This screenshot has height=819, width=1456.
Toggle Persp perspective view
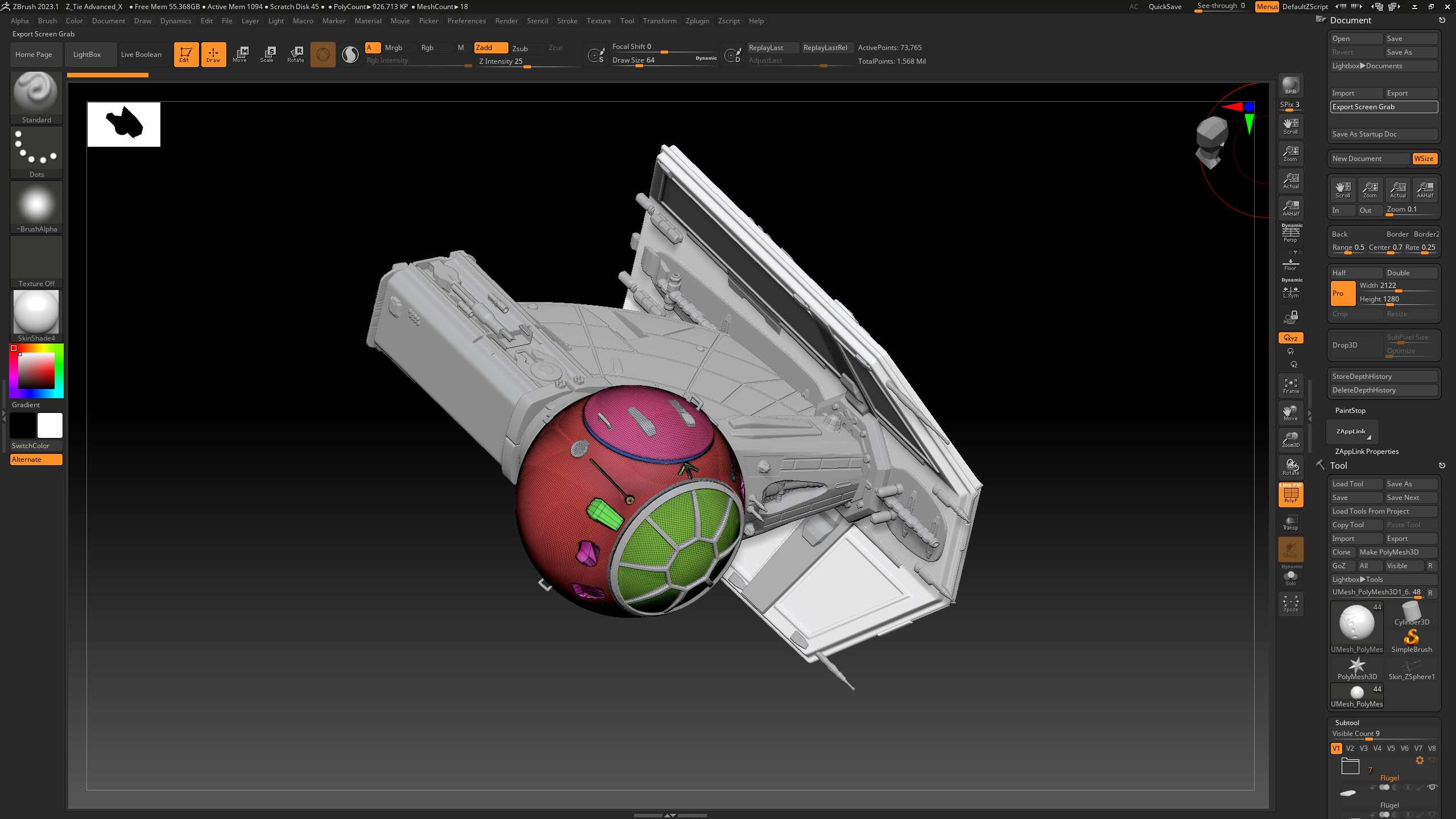[x=1290, y=233]
